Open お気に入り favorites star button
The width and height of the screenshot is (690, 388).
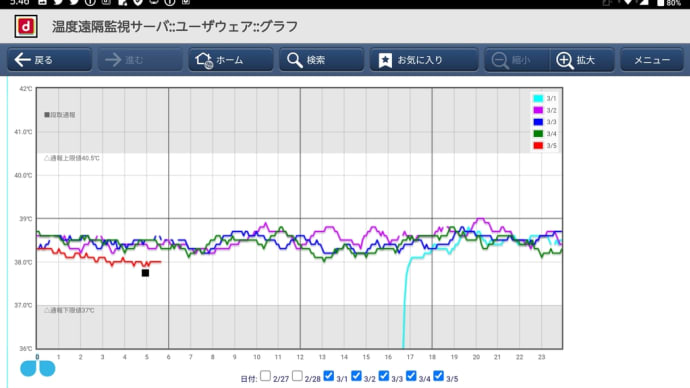pyautogui.click(x=424, y=59)
